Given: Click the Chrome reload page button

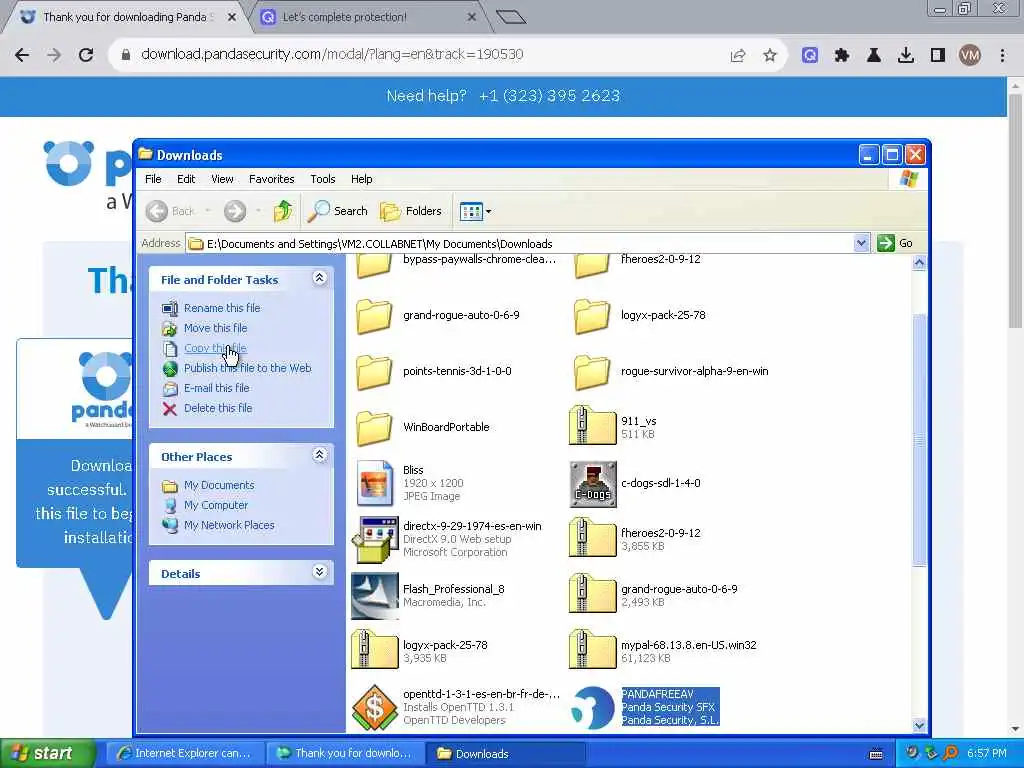Looking at the screenshot, I should click(x=86, y=55).
